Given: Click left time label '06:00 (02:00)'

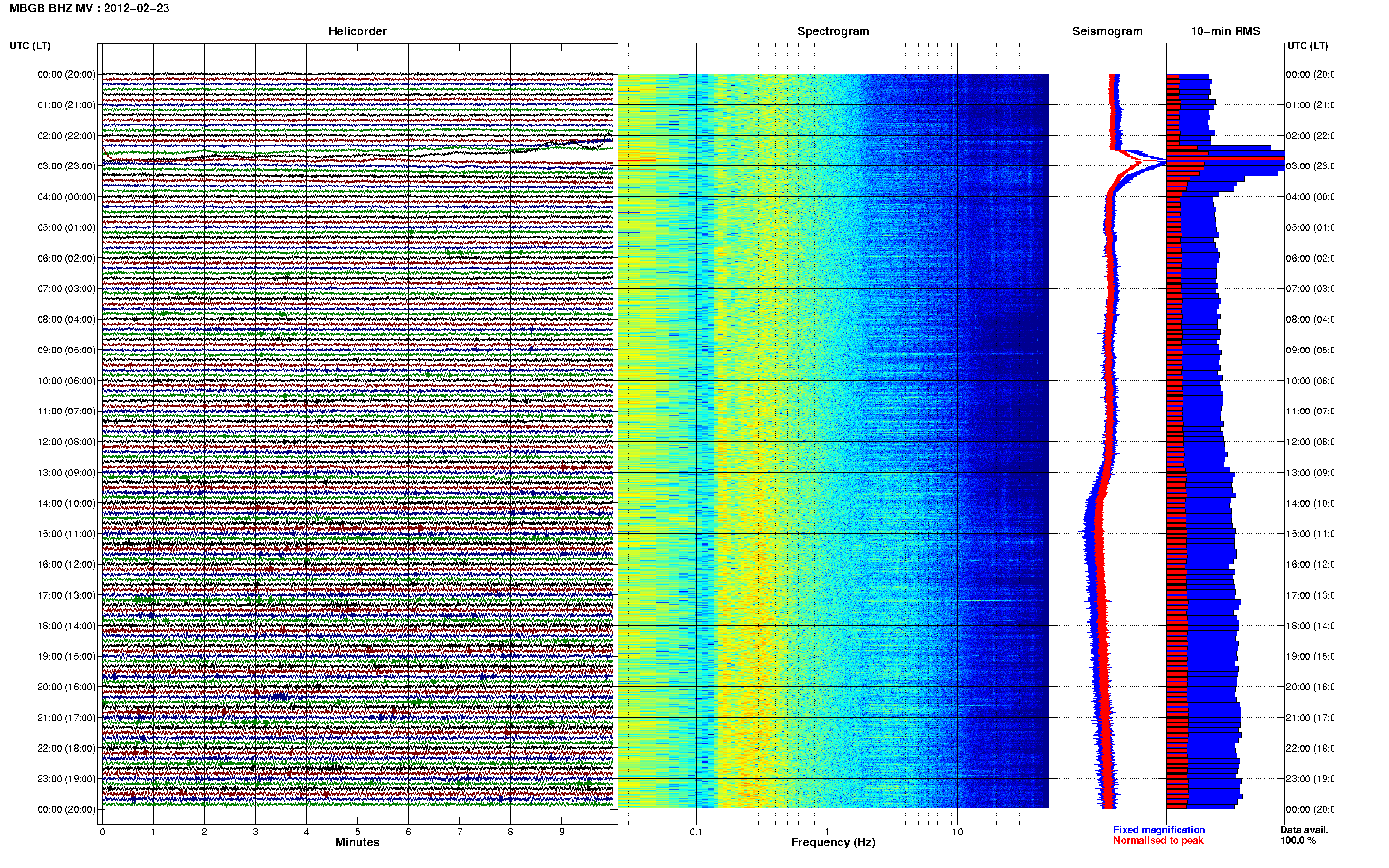Looking at the screenshot, I should point(66,258).
